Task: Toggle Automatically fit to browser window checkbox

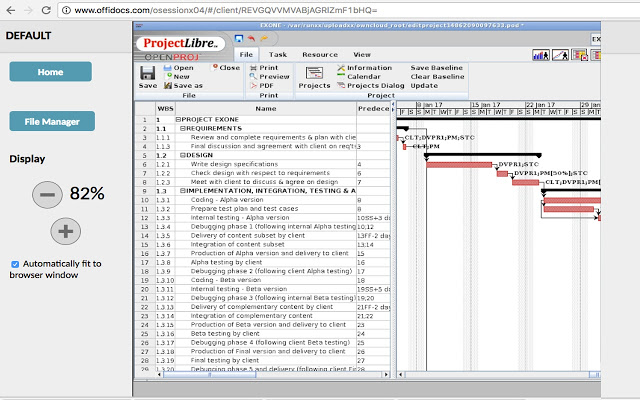Action: pyautogui.click(x=15, y=264)
